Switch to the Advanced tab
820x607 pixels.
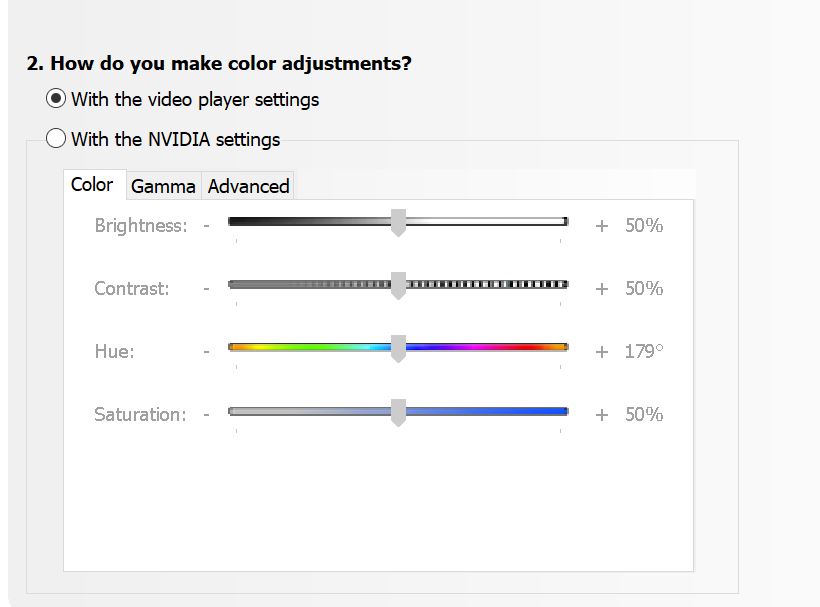pos(248,186)
